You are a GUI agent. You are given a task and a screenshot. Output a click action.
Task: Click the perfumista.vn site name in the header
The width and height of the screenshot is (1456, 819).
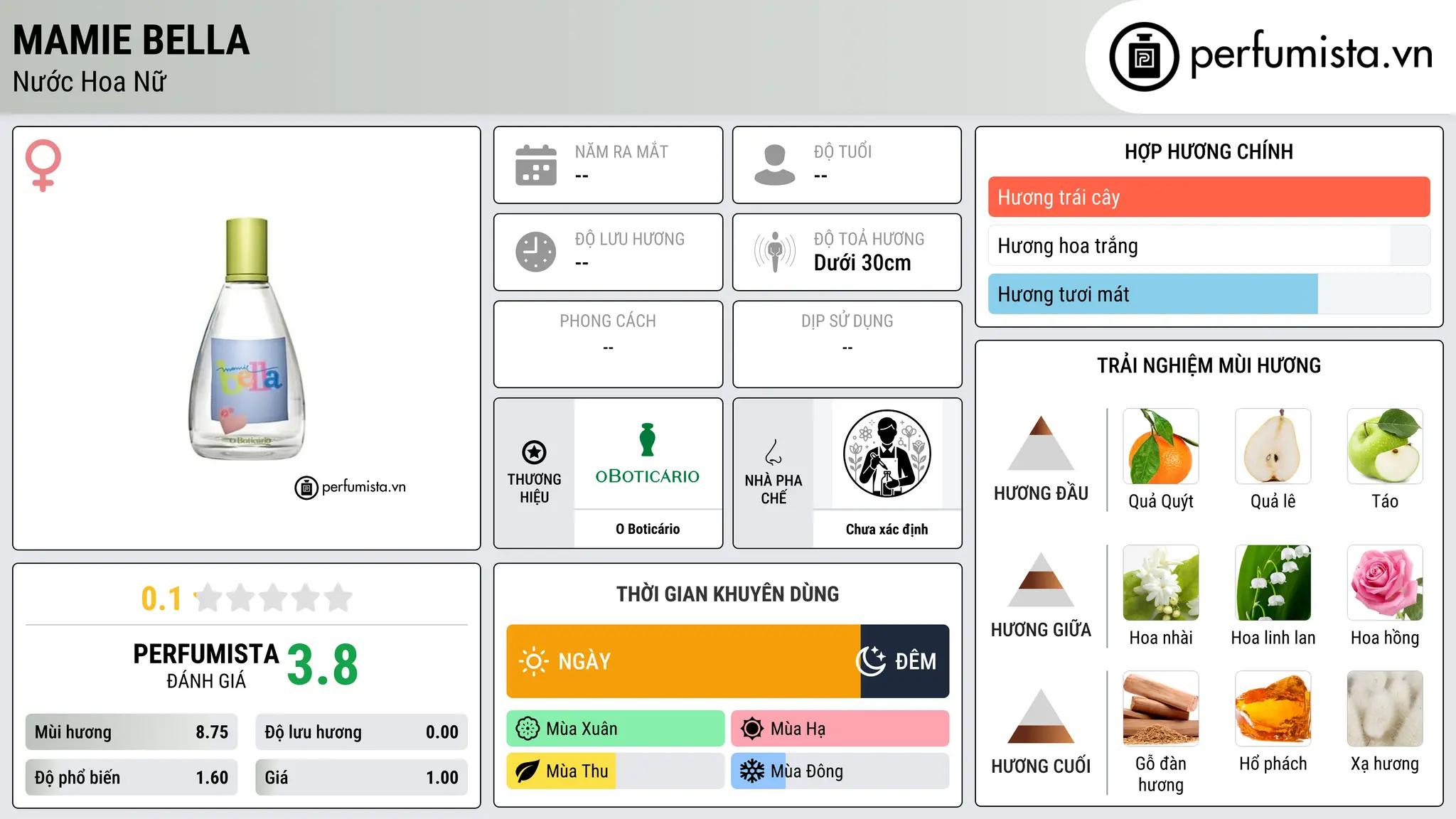coord(1311,54)
